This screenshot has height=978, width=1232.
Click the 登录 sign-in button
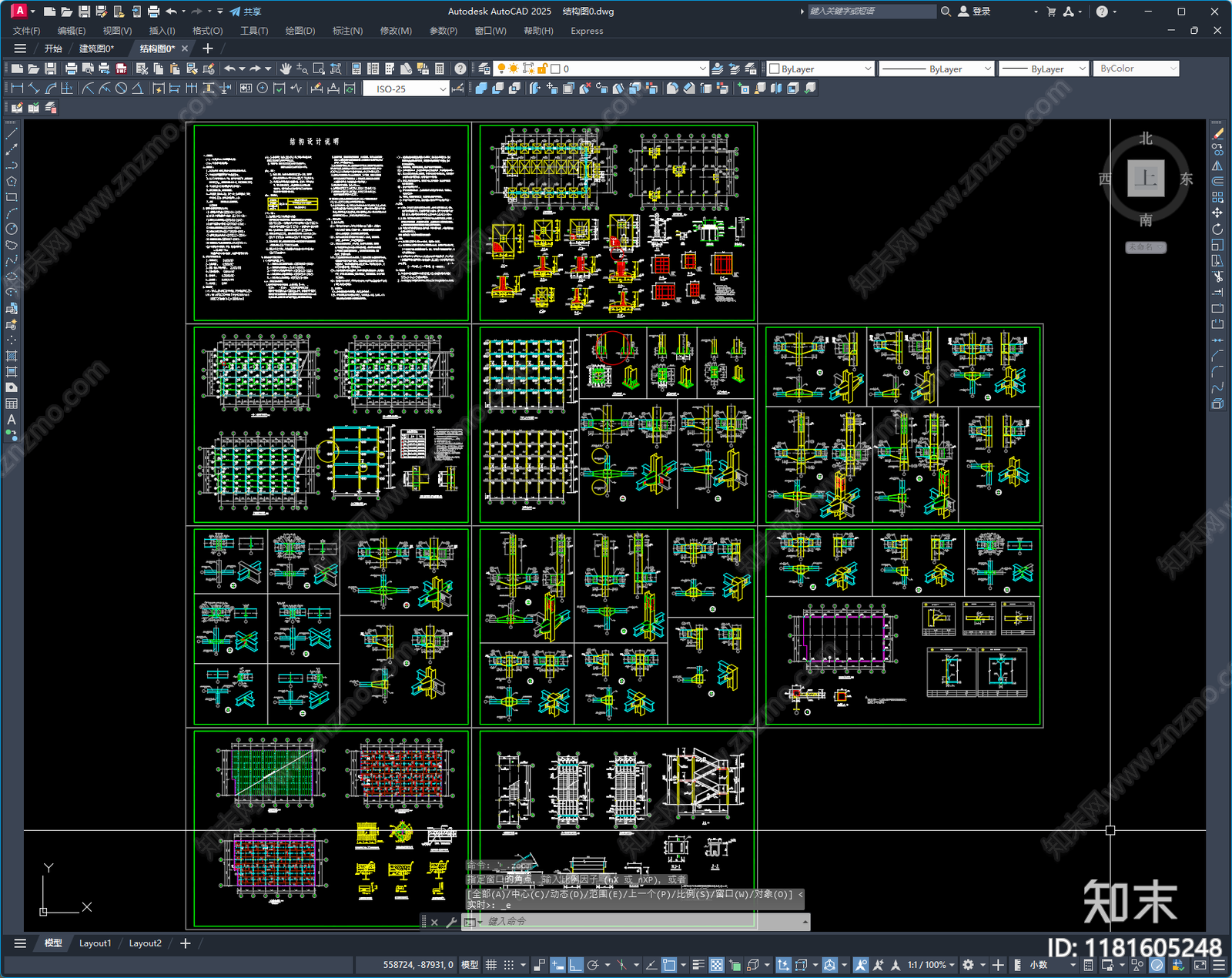(x=974, y=12)
